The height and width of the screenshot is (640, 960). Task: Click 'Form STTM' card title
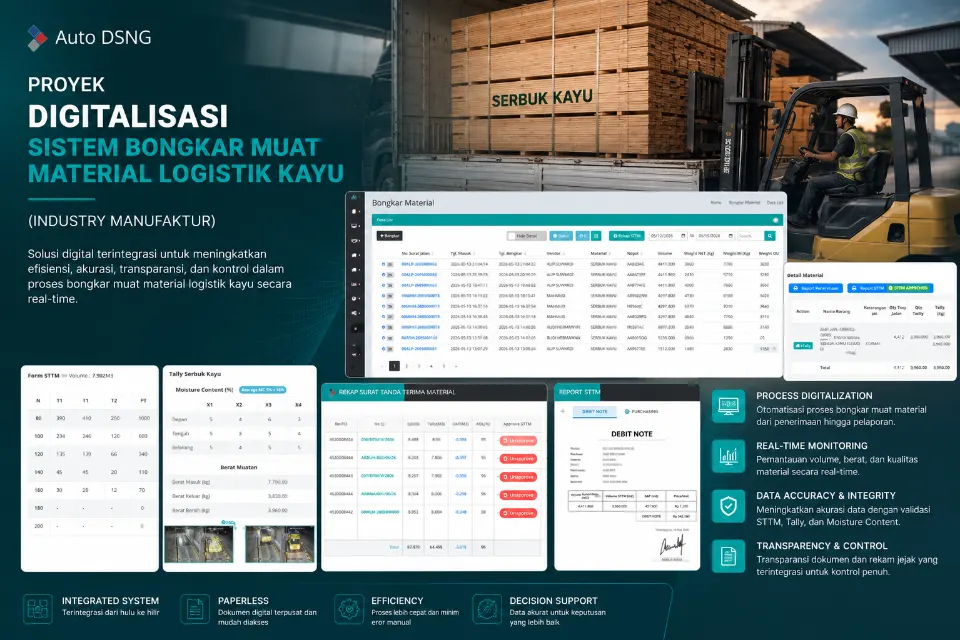[x=43, y=375]
